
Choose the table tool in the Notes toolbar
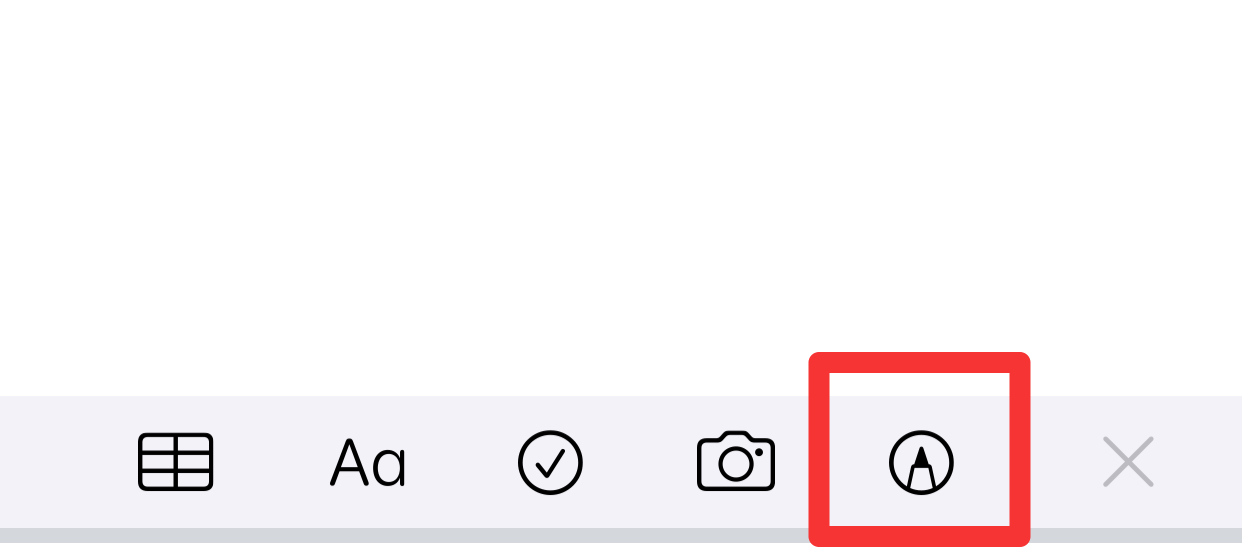pyautogui.click(x=175, y=462)
